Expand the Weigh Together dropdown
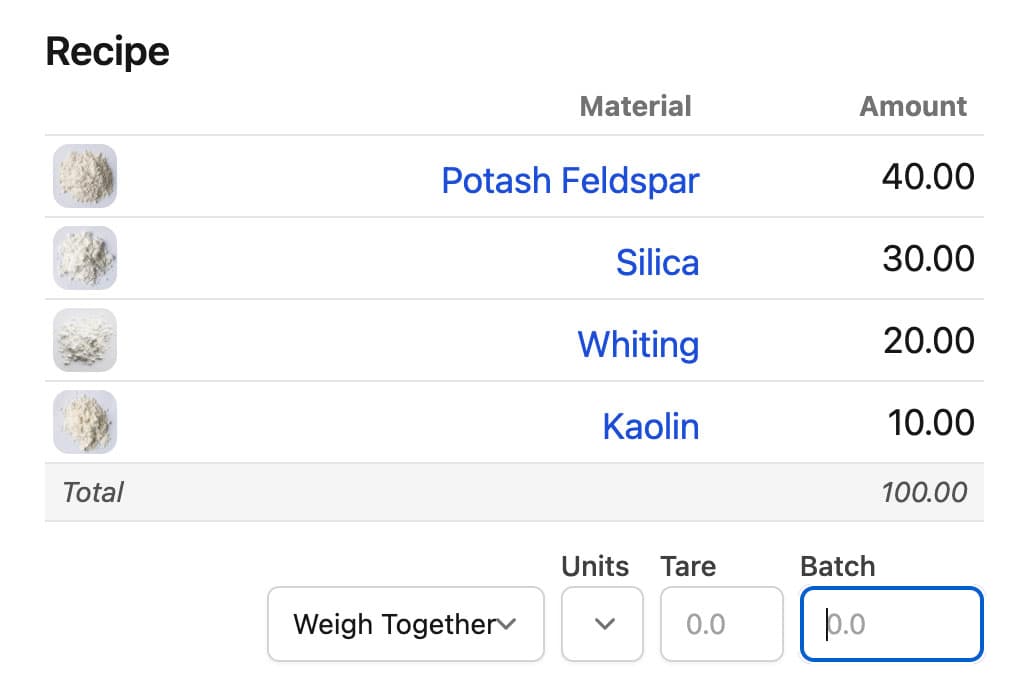The height and width of the screenshot is (689, 1027). click(405, 625)
